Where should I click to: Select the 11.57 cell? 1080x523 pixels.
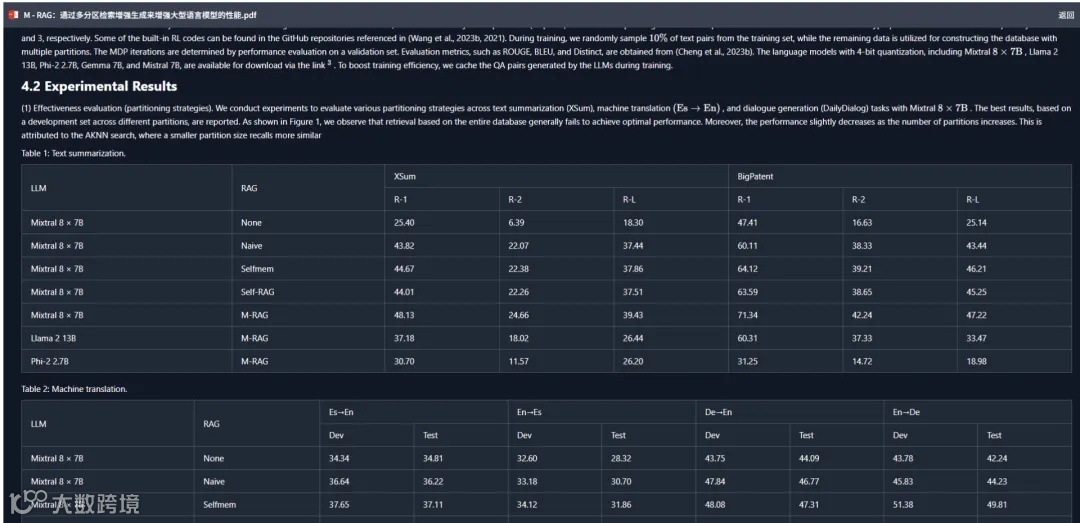click(x=518, y=361)
